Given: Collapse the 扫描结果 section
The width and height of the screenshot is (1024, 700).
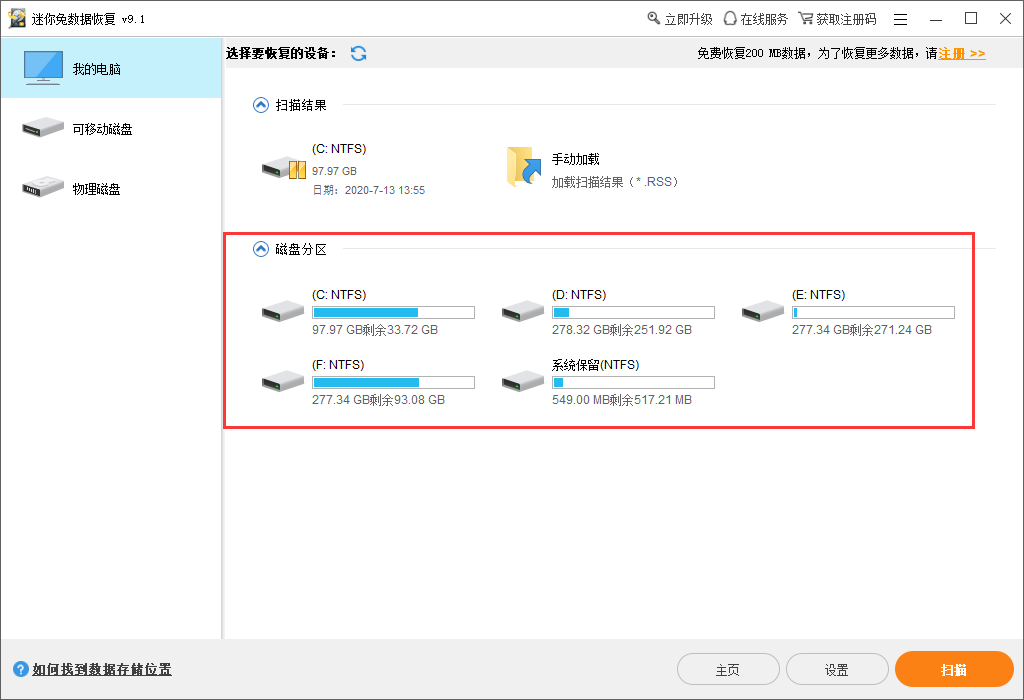Looking at the screenshot, I should pyautogui.click(x=261, y=105).
